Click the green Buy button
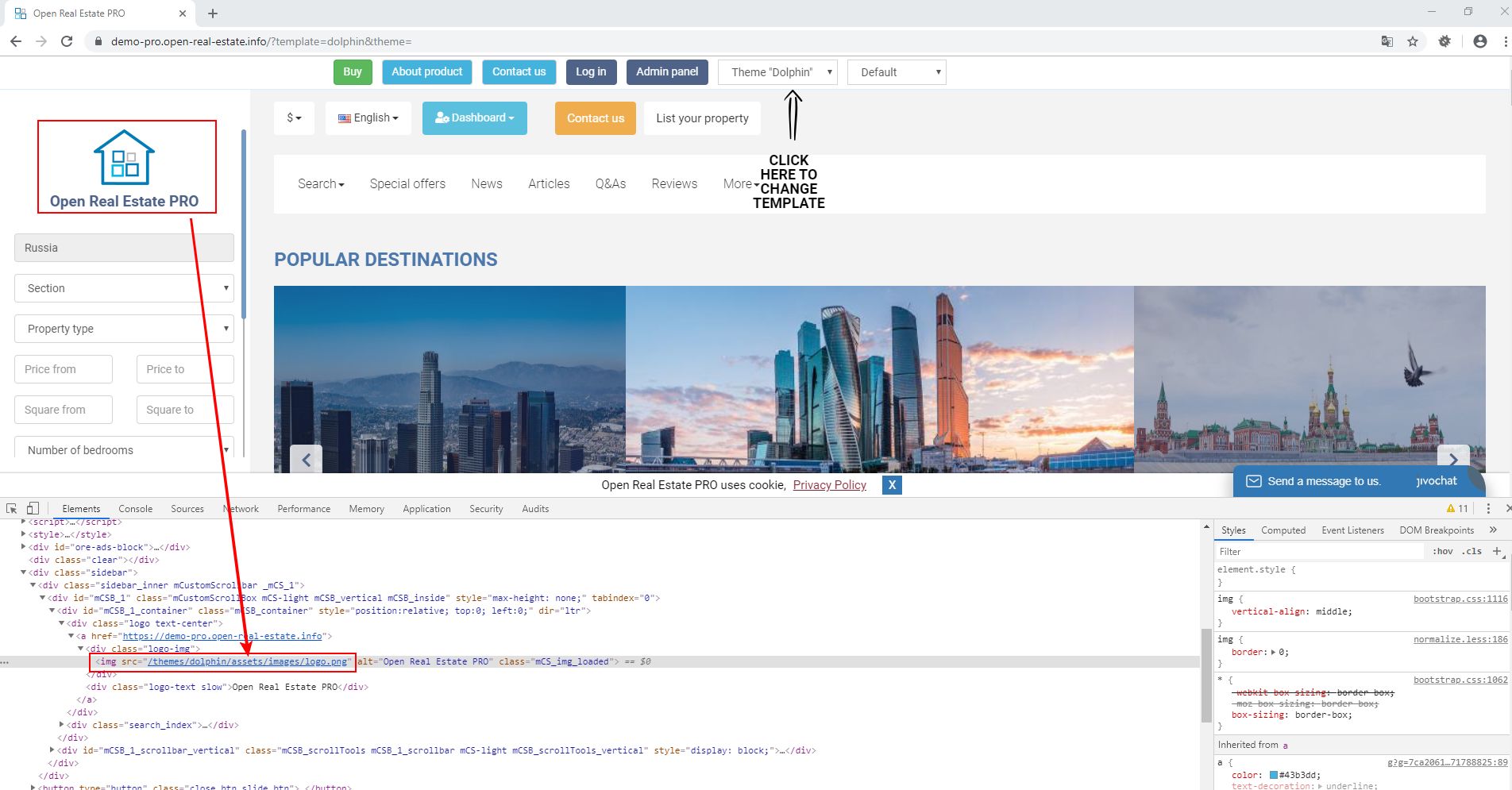 click(x=353, y=71)
